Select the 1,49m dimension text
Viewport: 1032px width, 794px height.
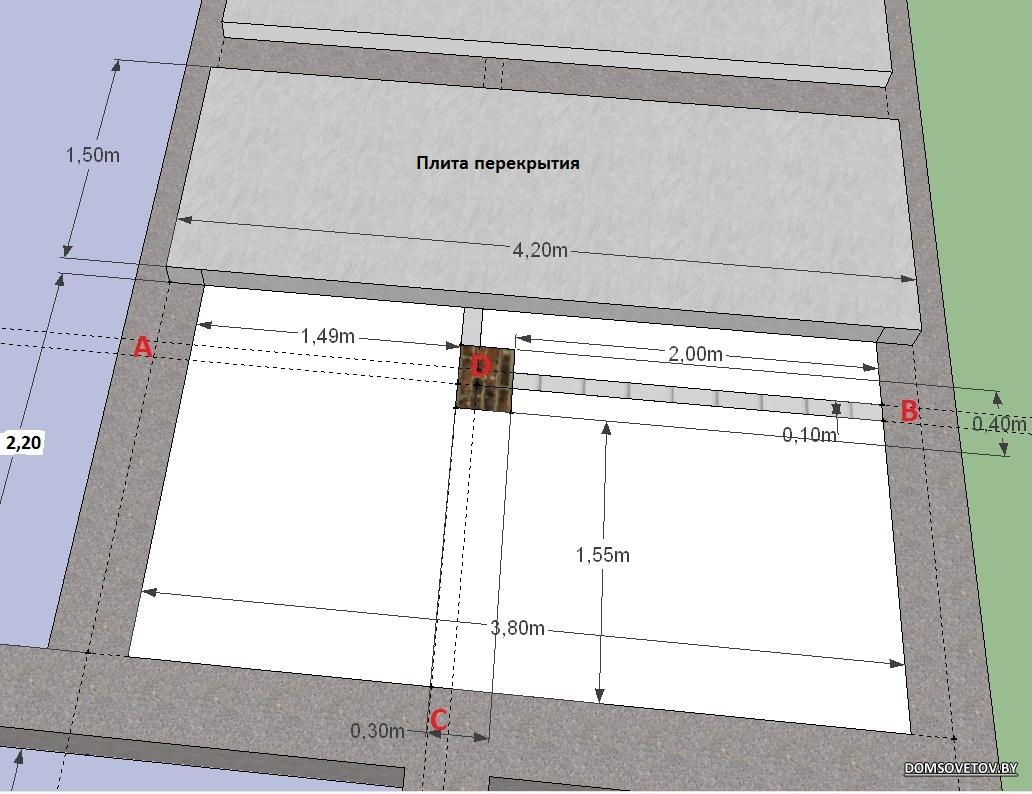tap(328, 336)
